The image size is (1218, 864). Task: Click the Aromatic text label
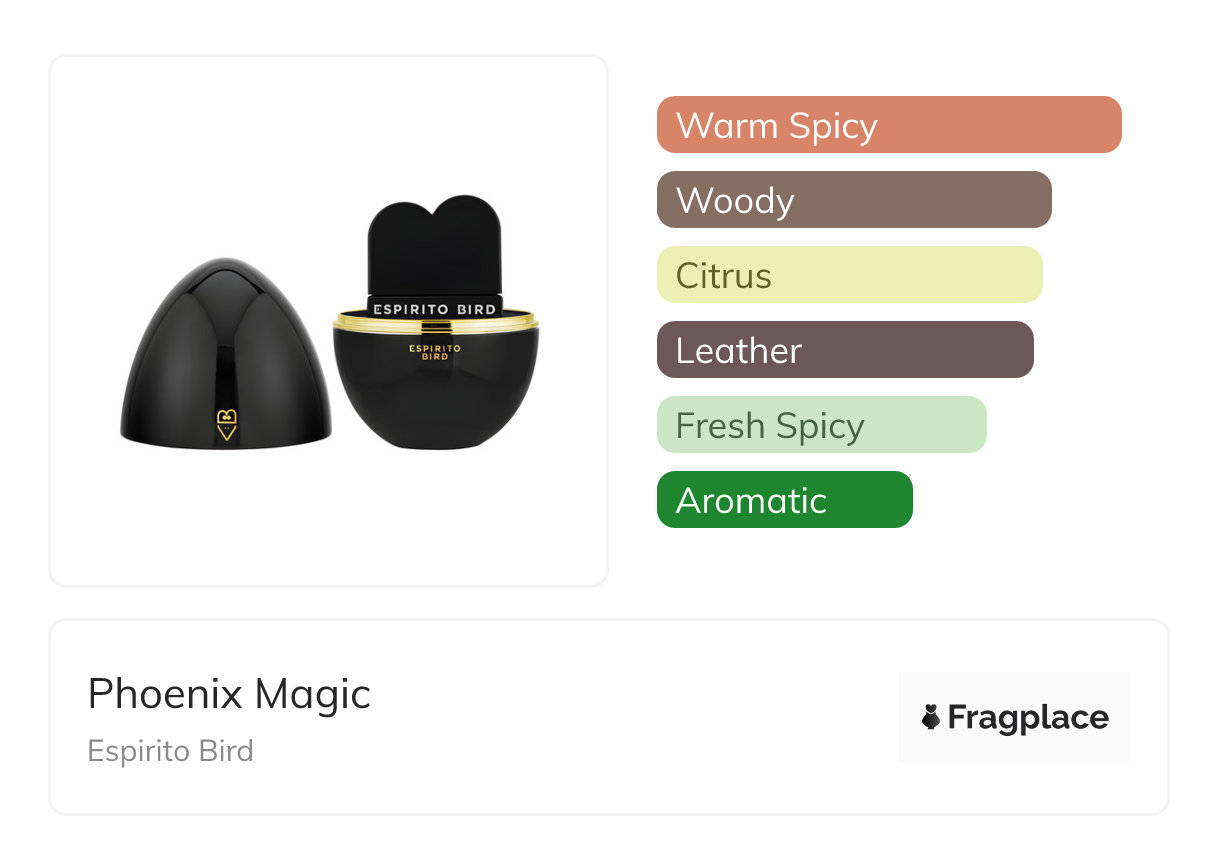(x=751, y=500)
